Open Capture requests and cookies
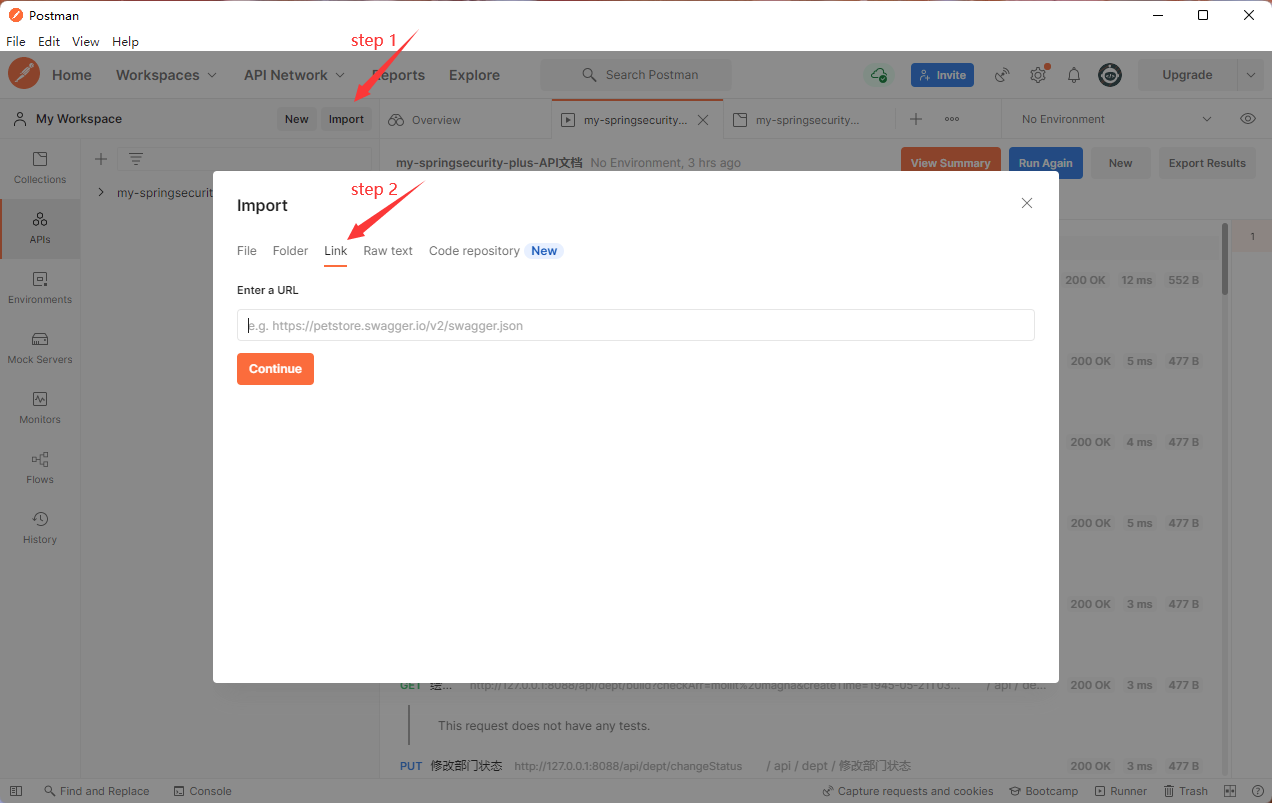This screenshot has height=803, width=1272. [x=907, y=791]
